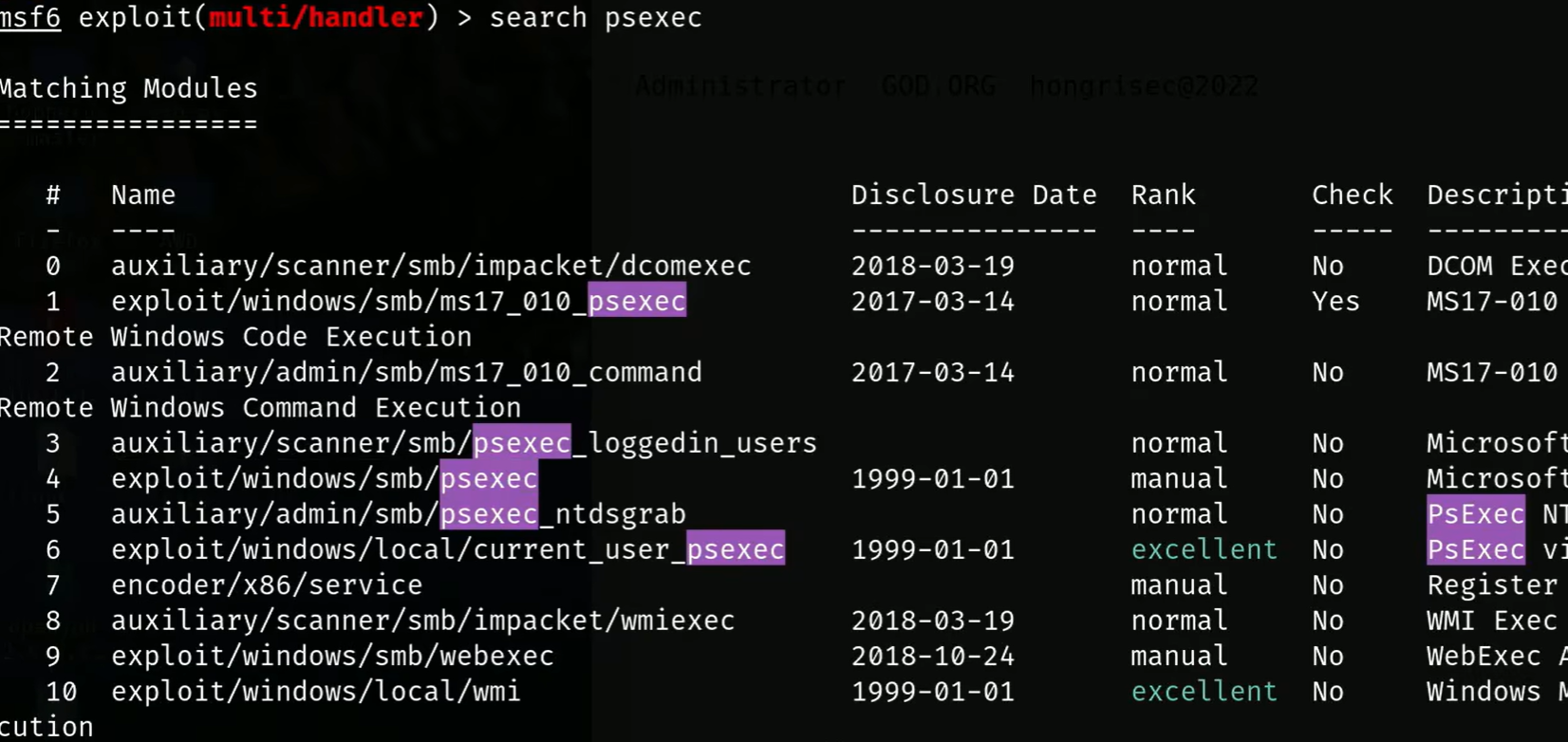This screenshot has width=1568, height=742.
Task: Click exploit/windows/local/current_user_psexec module name
Action: (448, 549)
